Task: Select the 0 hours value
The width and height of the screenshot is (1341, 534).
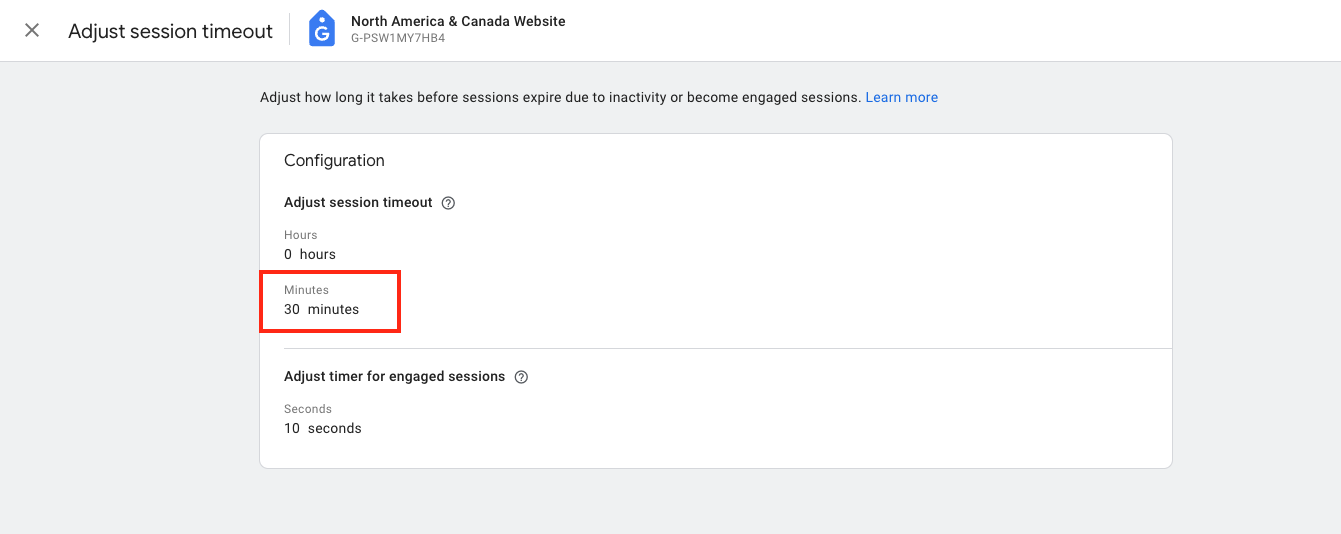Action: coord(310,254)
